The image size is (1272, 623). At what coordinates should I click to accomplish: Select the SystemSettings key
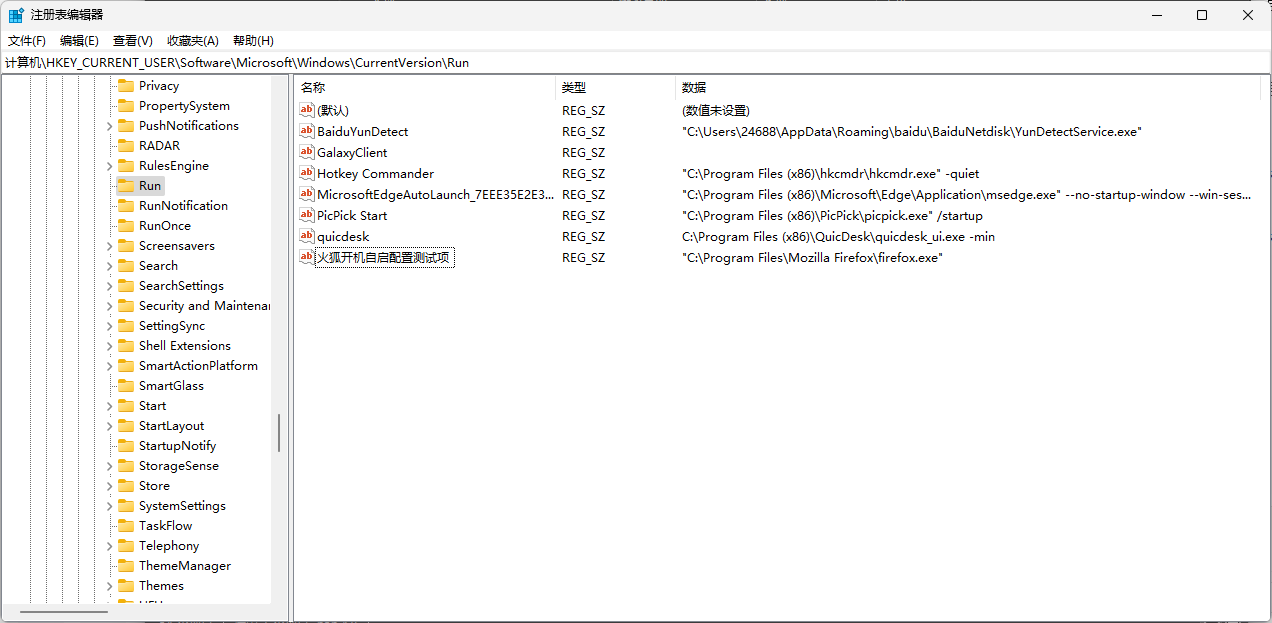pyautogui.click(x=182, y=505)
